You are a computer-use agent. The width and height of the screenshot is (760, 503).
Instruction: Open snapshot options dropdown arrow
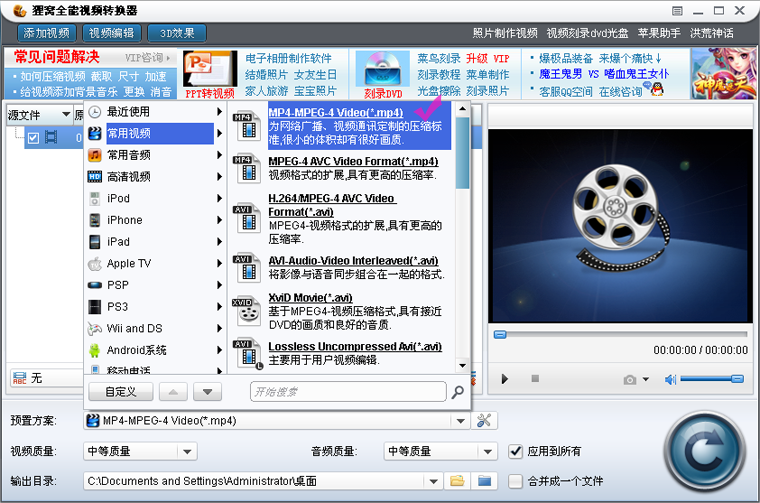[x=646, y=379]
